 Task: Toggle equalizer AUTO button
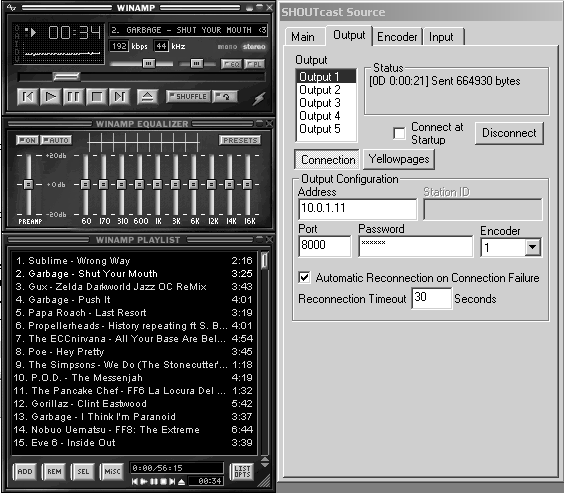(x=56, y=140)
